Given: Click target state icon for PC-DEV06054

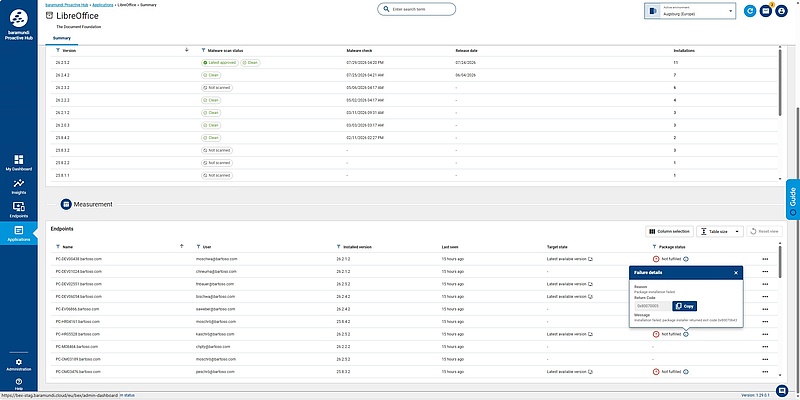Looking at the screenshot, I should pyautogui.click(x=590, y=296).
